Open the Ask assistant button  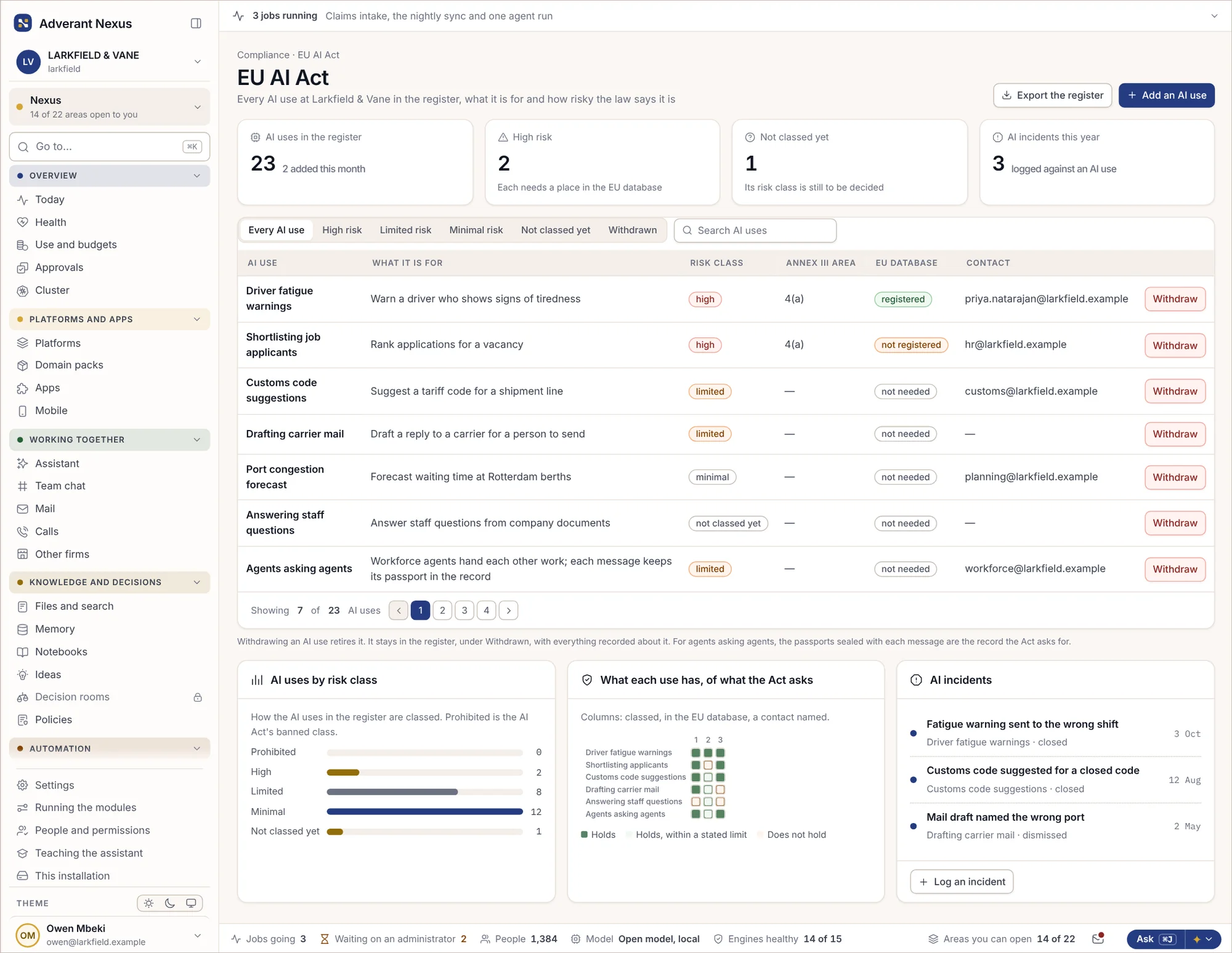pyautogui.click(x=1156, y=939)
